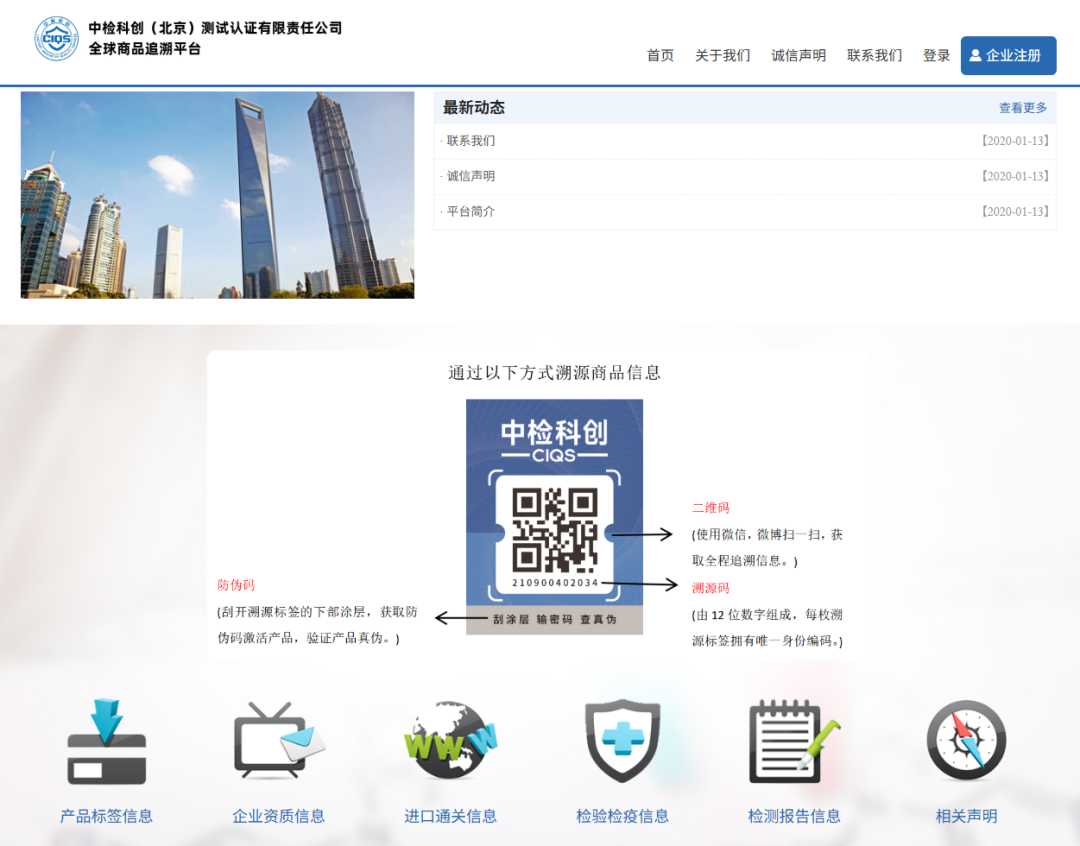Select 联系我们 in the top navigation
Image resolution: width=1080 pixels, height=846 pixels.
coord(874,56)
